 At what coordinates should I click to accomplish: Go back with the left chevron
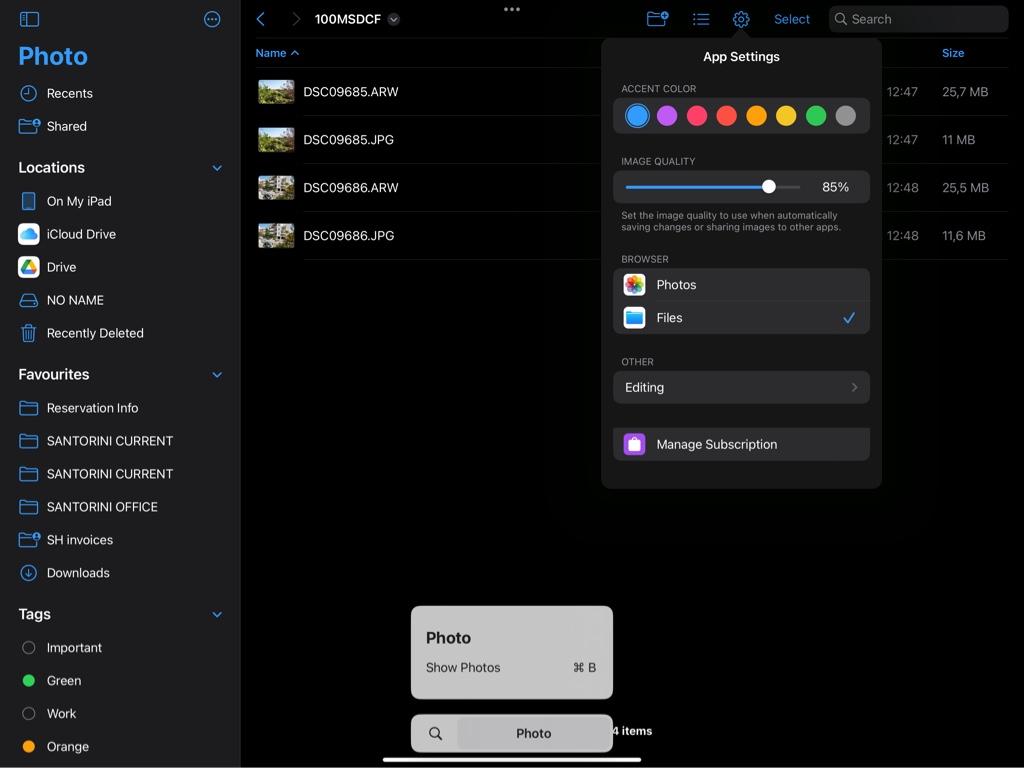click(x=261, y=19)
